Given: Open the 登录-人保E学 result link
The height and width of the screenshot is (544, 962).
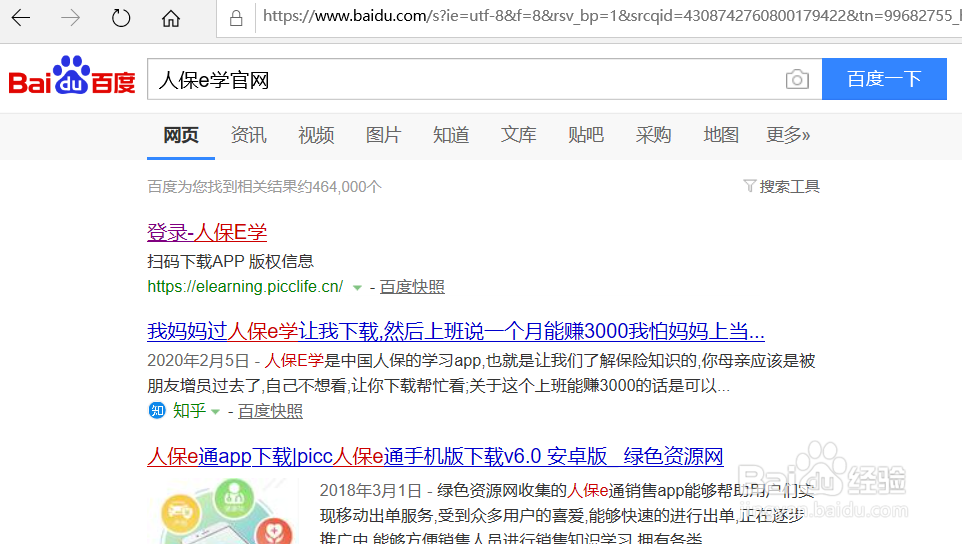Looking at the screenshot, I should click(207, 232).
